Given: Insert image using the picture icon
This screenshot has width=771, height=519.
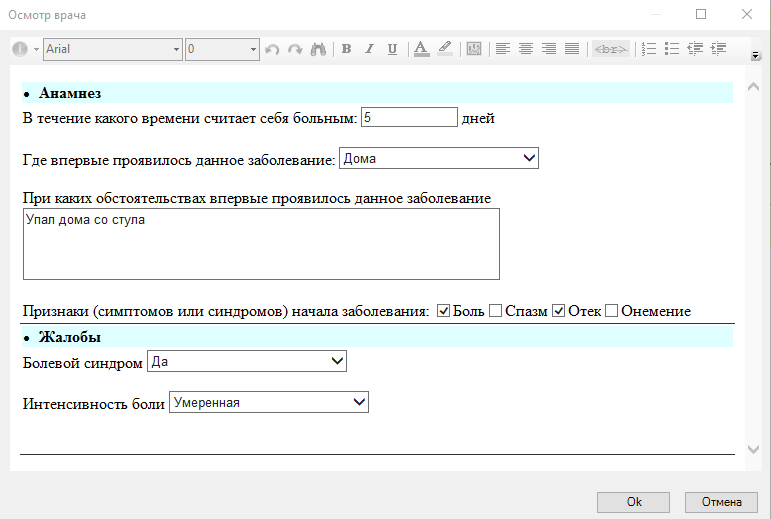Looking at the screenshot, I should (474, 49).
